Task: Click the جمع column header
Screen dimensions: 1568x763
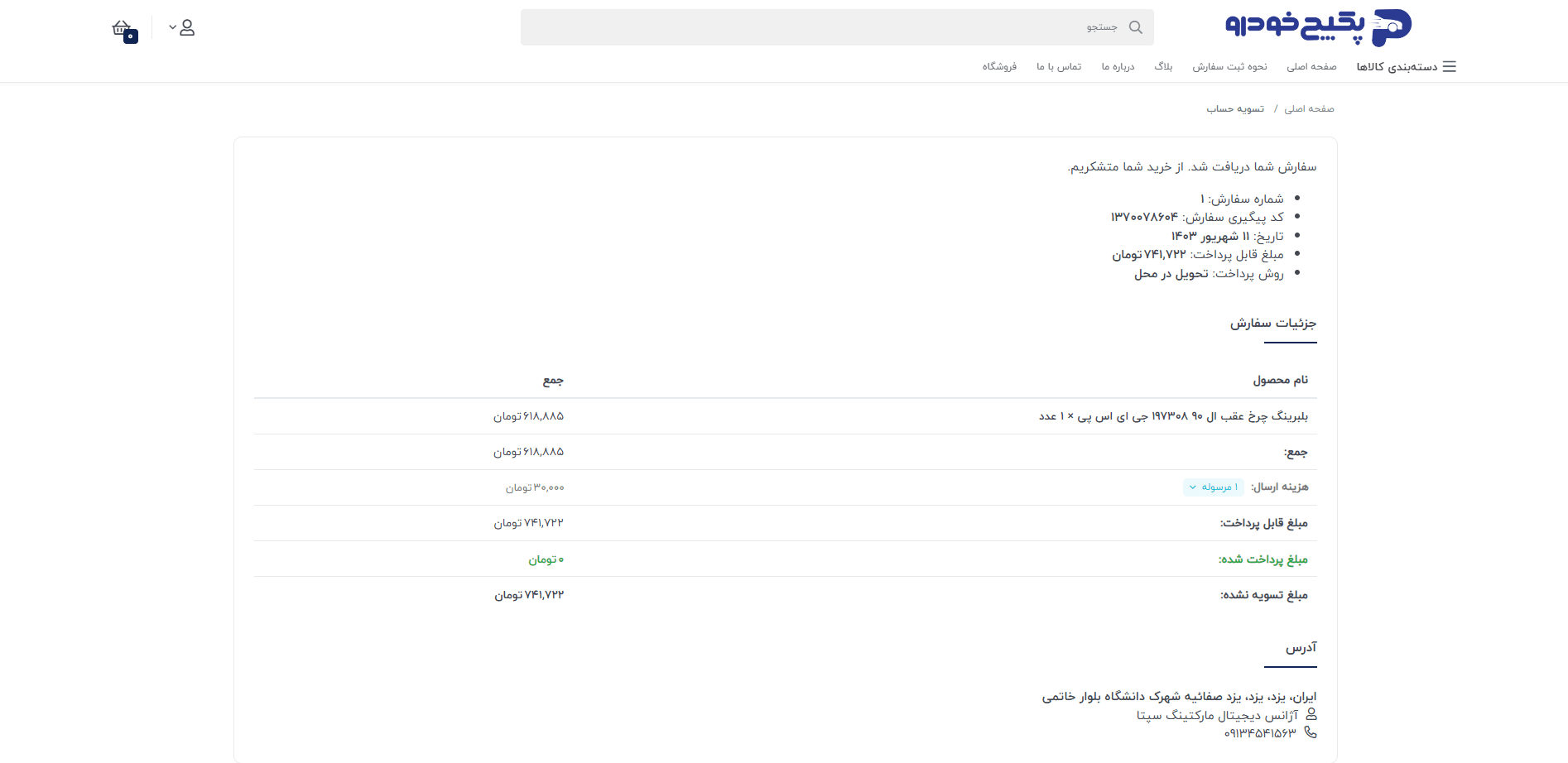Action: (x=553, y=380)
